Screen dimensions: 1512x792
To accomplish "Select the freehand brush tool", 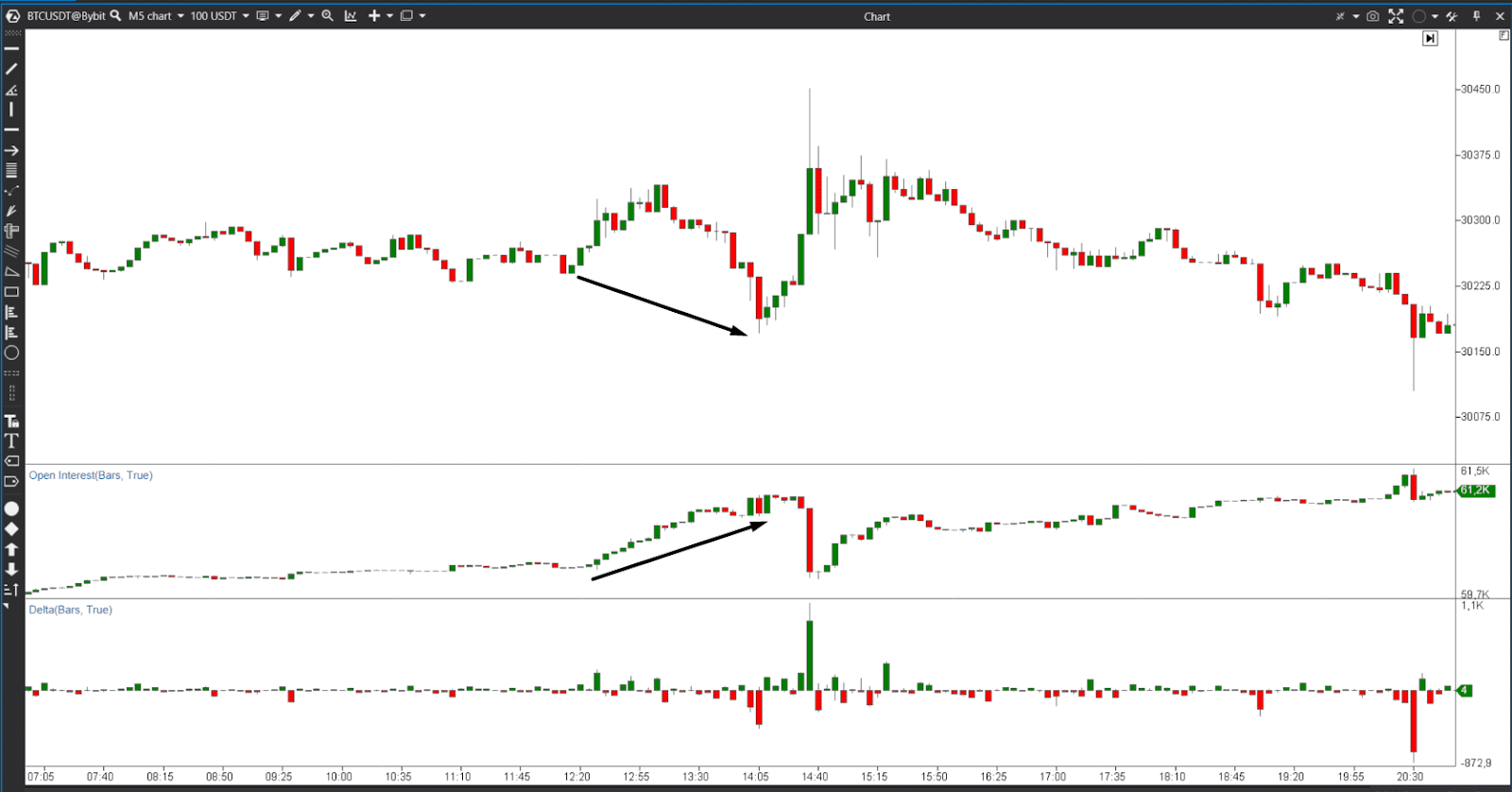I will 11,211.
